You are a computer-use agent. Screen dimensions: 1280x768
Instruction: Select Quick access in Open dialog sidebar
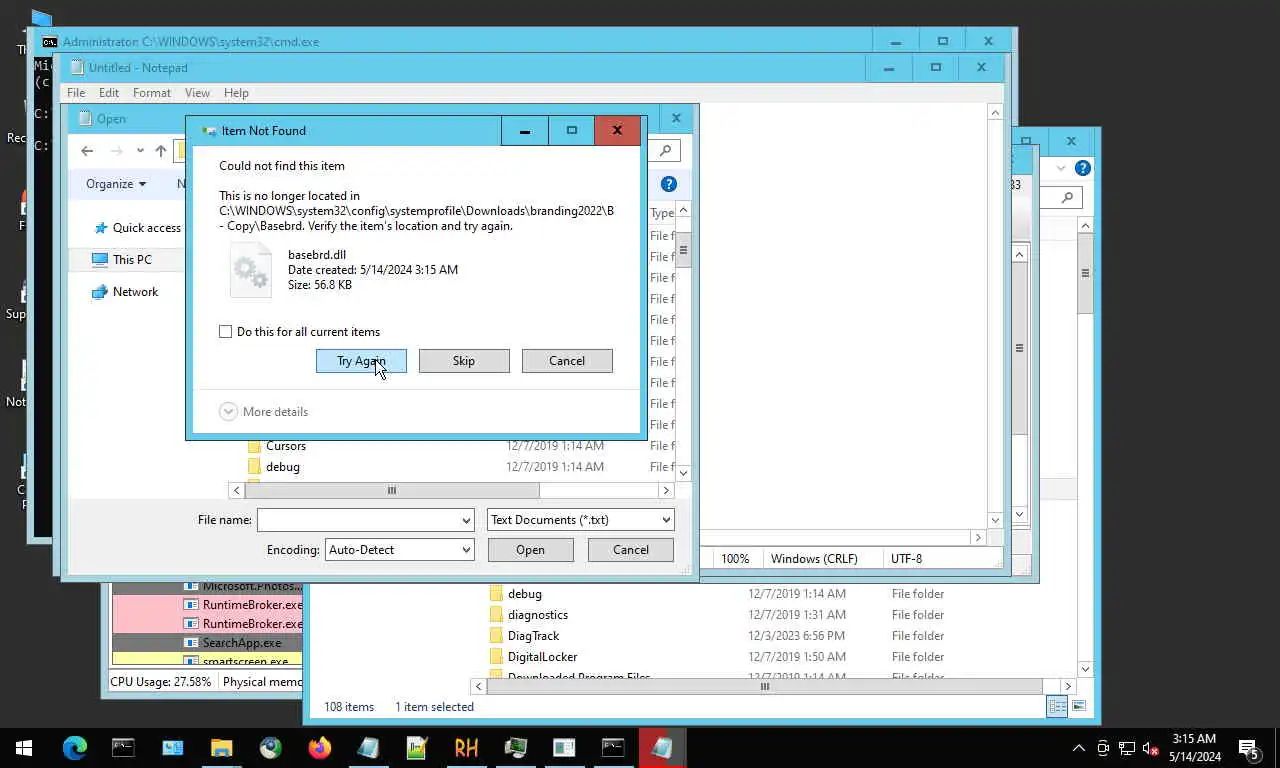(146, 227)
